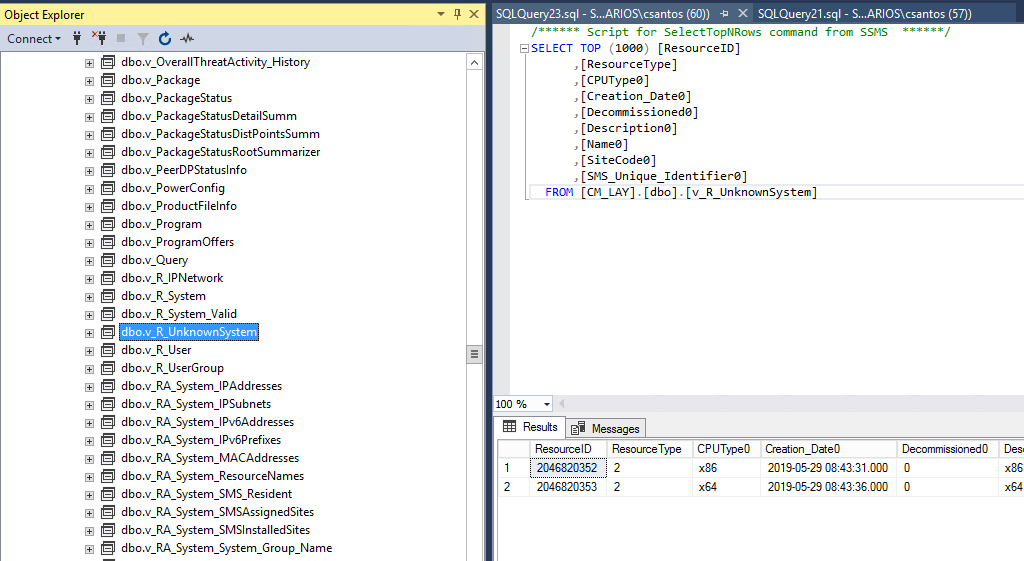Open the Connect dropdown in Object Explorer
The image size is (1024, 561).
(x=34, y=39)
